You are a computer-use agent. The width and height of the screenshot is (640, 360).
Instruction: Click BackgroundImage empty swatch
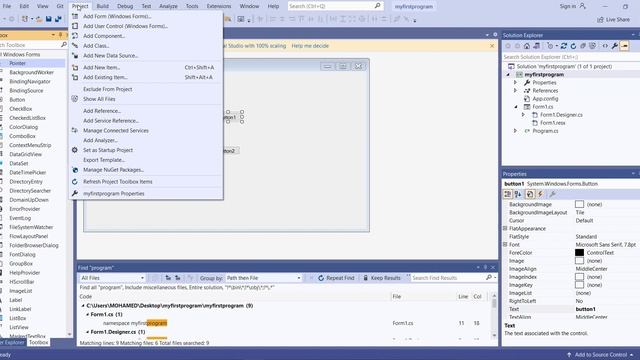[x=579, y=204]
